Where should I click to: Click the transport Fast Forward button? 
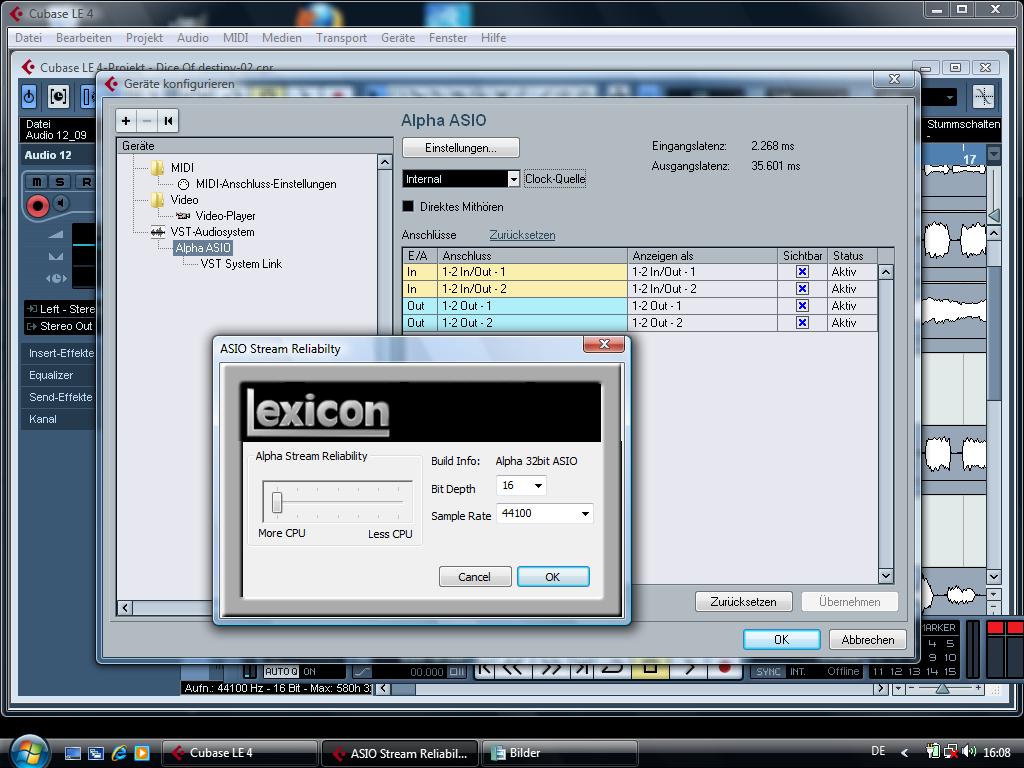pyautogui.click(x=552, y=671)
